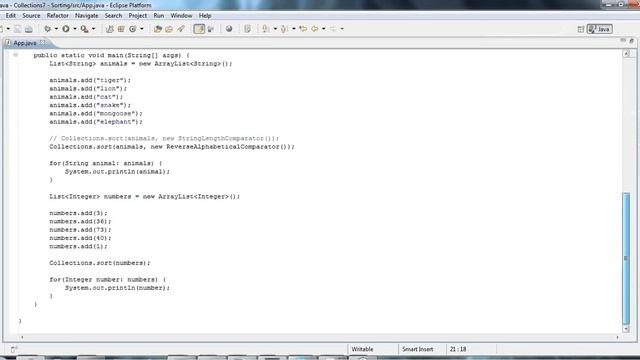Close the App.java tab
The width and height of the screenshot is (640, 360).
(x=42, y=42)
